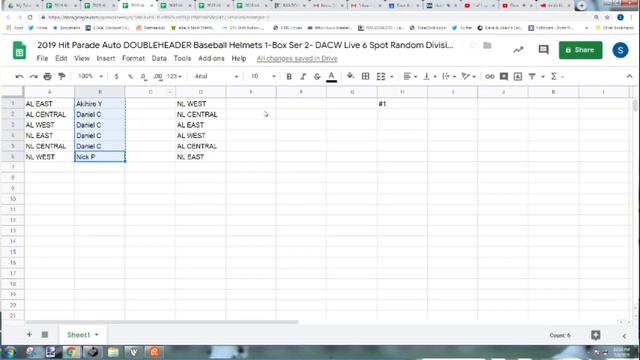Click the Chrome icon in taskbar
Viewport: 640px width, 360px height.
pos(71,352)
